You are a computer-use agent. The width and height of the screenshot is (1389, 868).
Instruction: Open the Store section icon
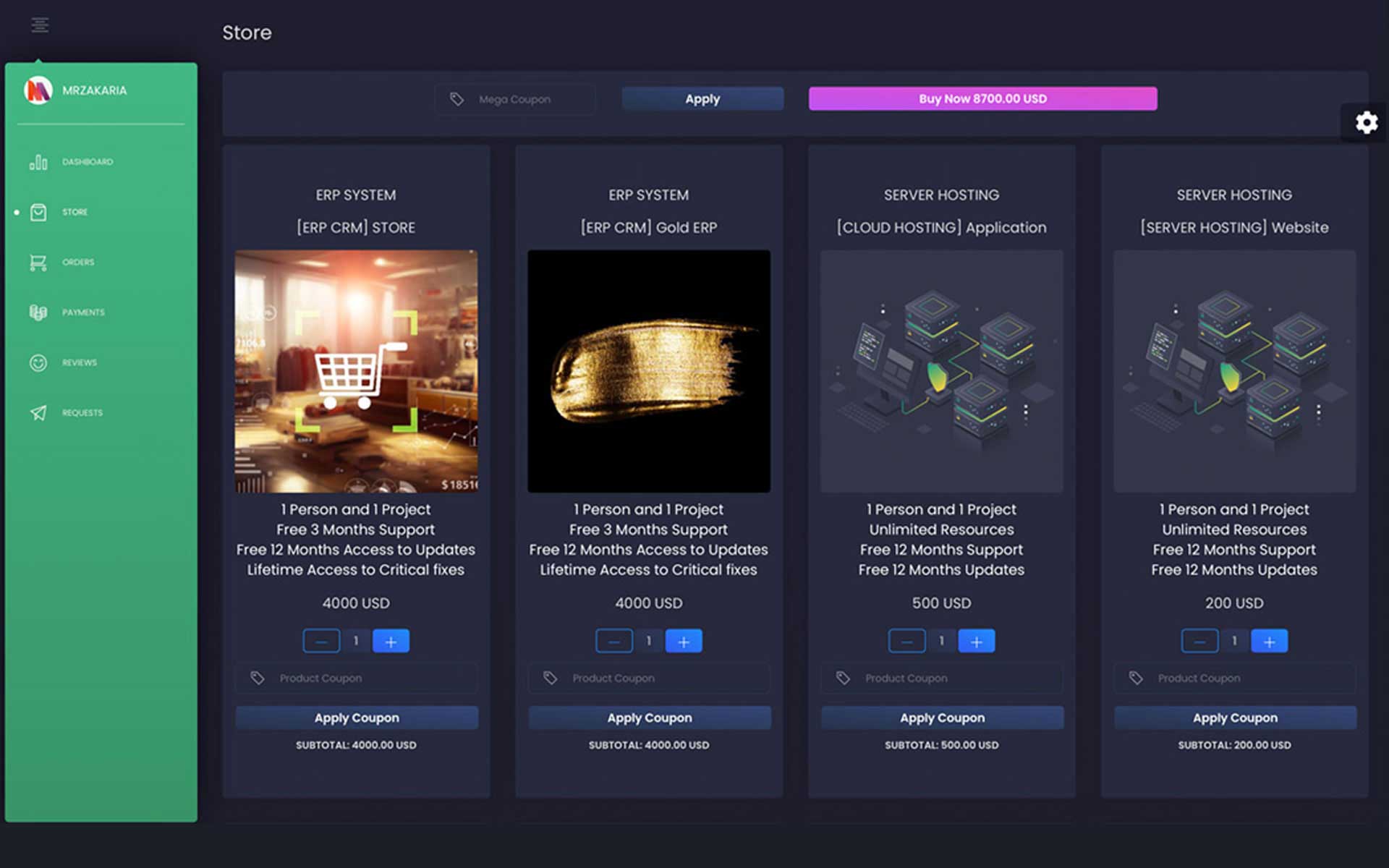point(38,212)
